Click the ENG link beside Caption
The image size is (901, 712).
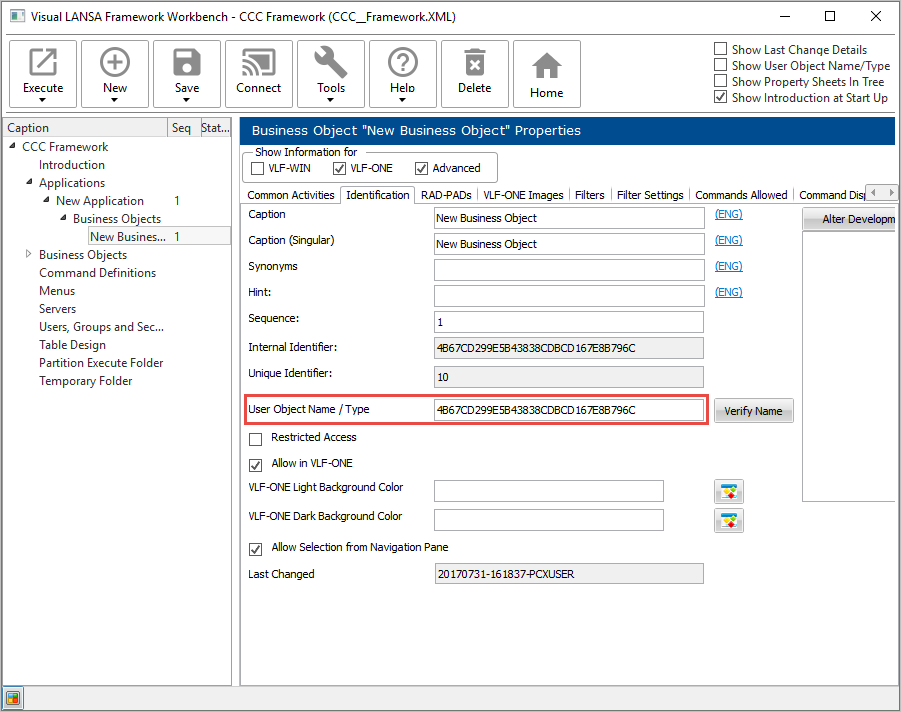pos(728,214)
